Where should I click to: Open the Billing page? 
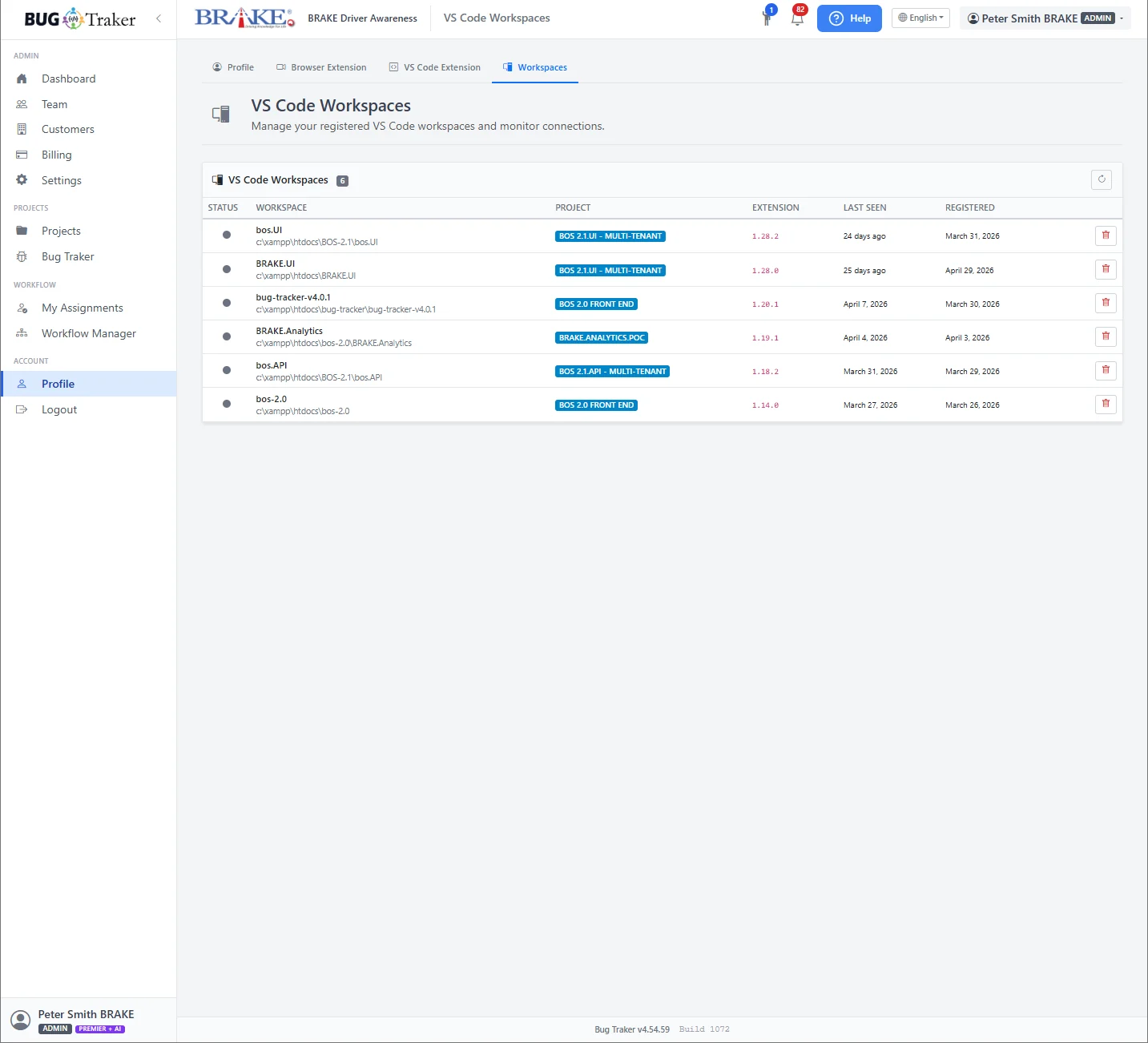click(88, 155)
